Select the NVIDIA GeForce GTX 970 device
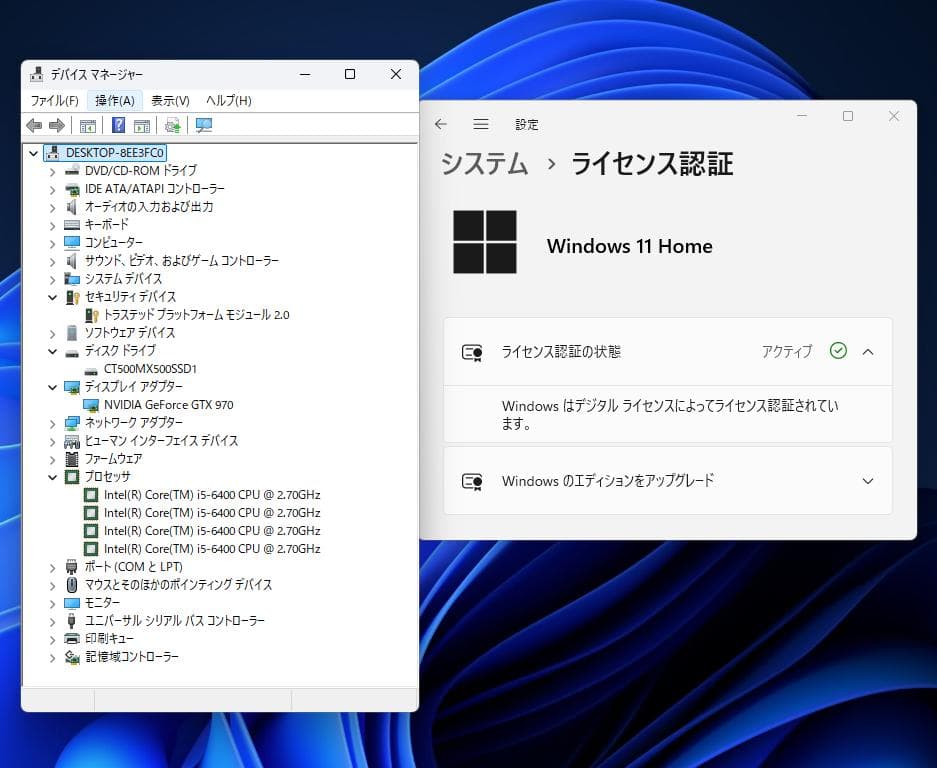Screen dimensions: 937x768 [166, 404]
